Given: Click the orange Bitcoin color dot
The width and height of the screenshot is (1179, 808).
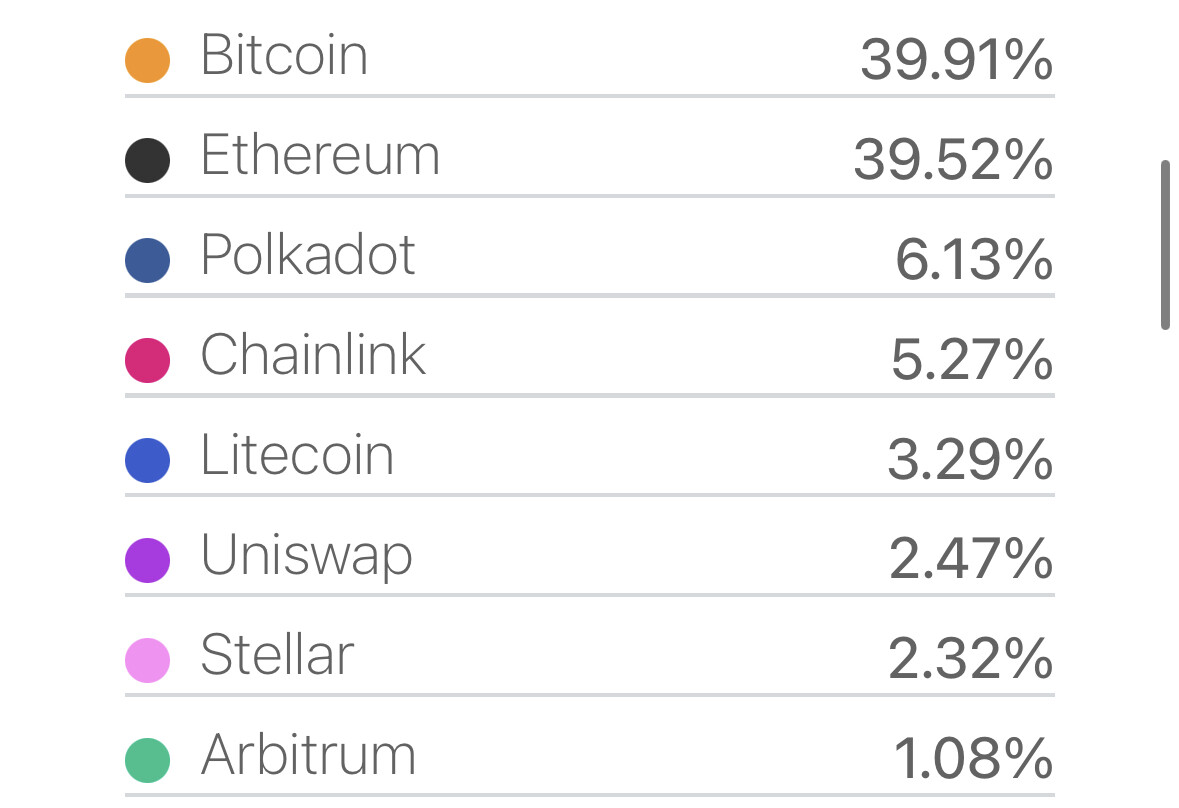Looking at the screenshot, I should coord(147,60).
